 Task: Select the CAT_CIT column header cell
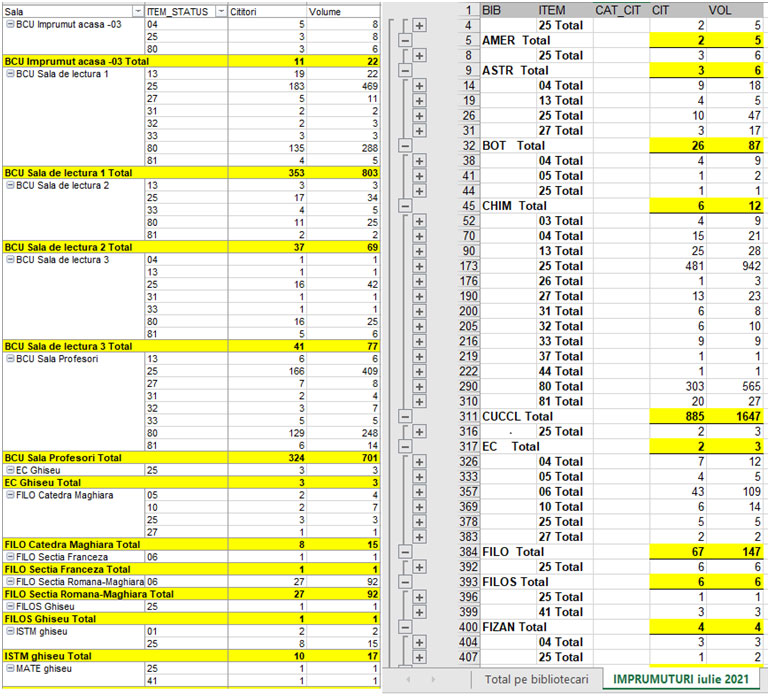[x=621, y=10]
